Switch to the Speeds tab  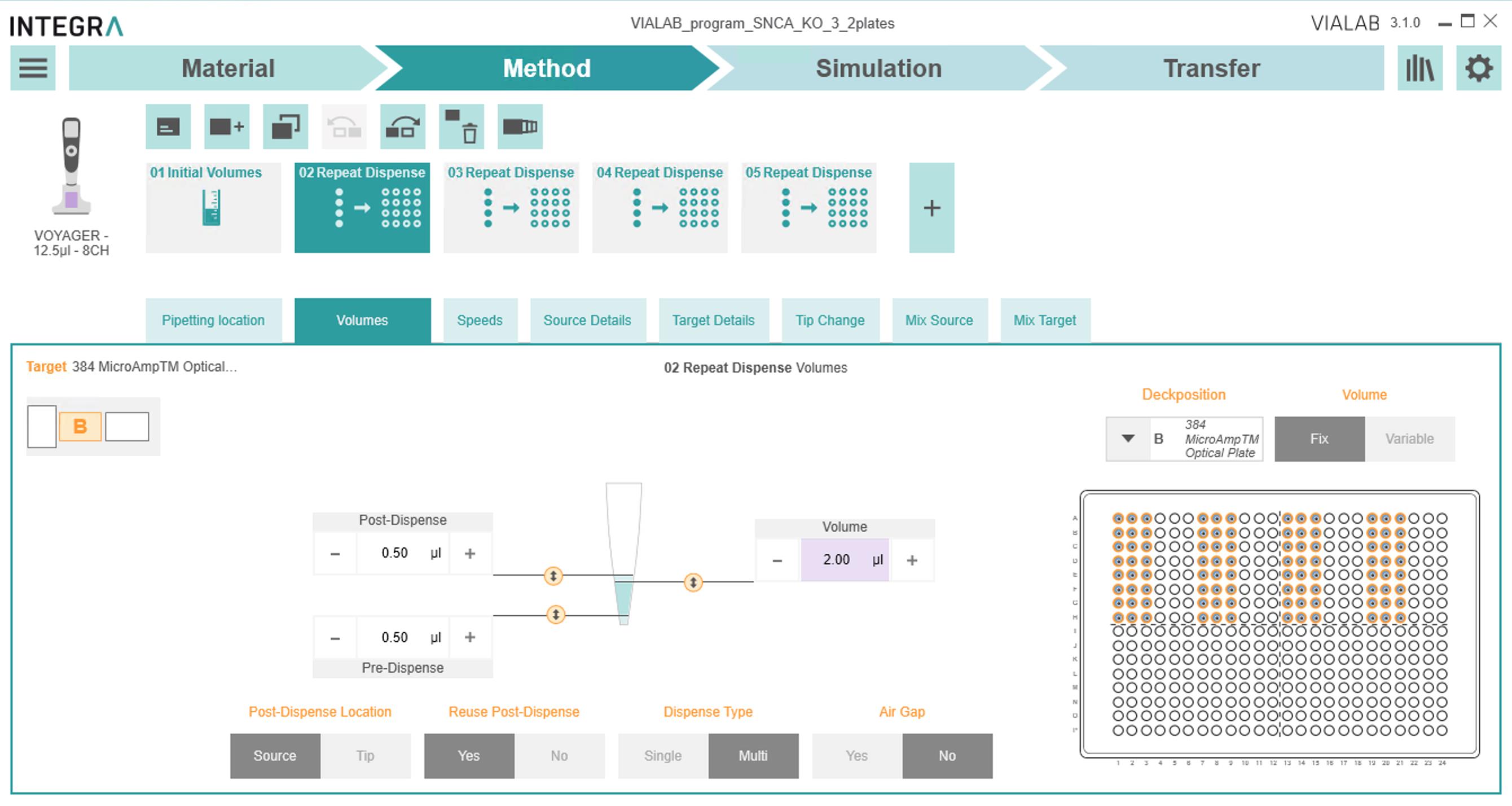point(480,320)
